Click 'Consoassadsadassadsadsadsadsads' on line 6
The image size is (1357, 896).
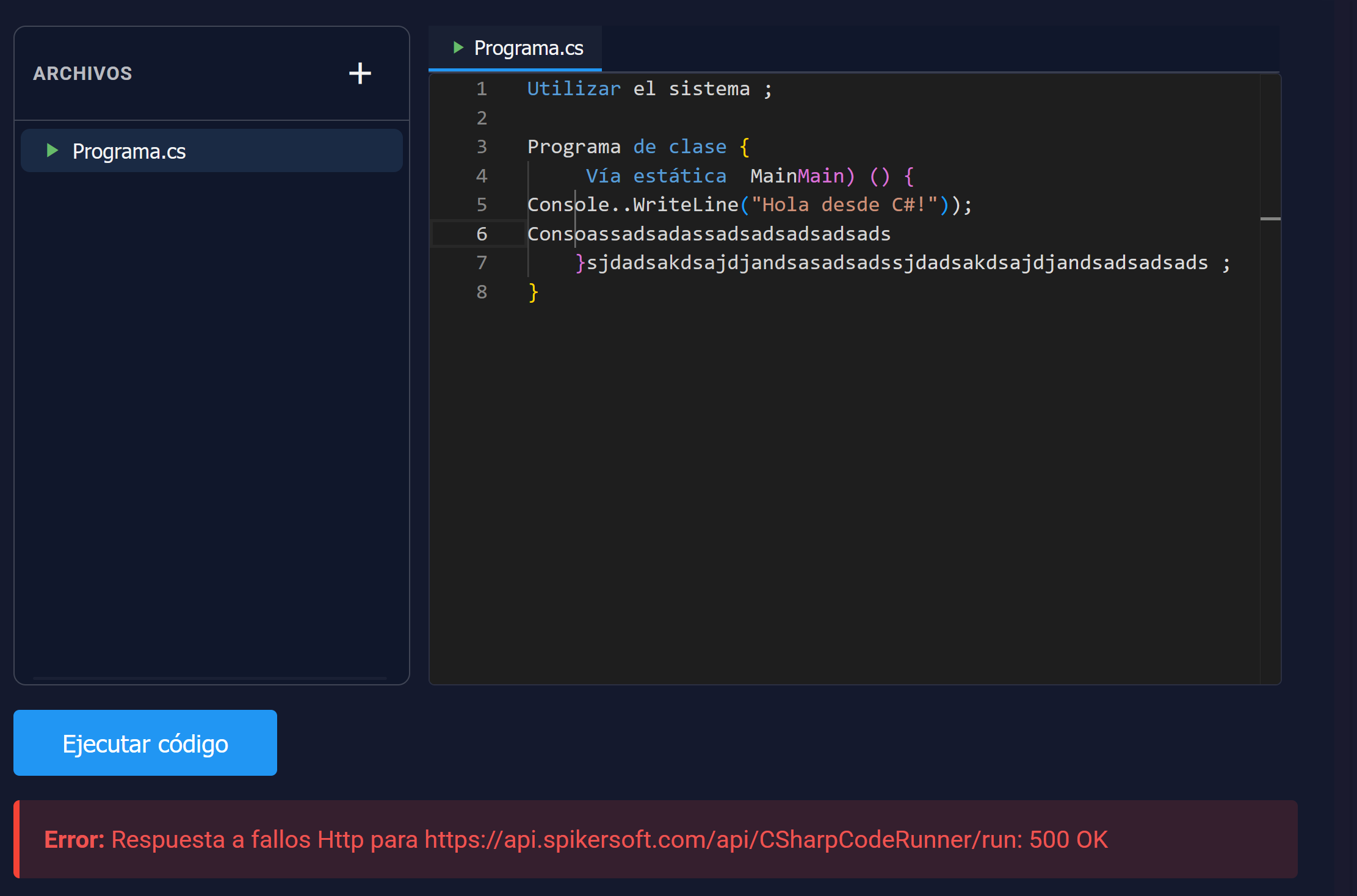click(709, 234)
